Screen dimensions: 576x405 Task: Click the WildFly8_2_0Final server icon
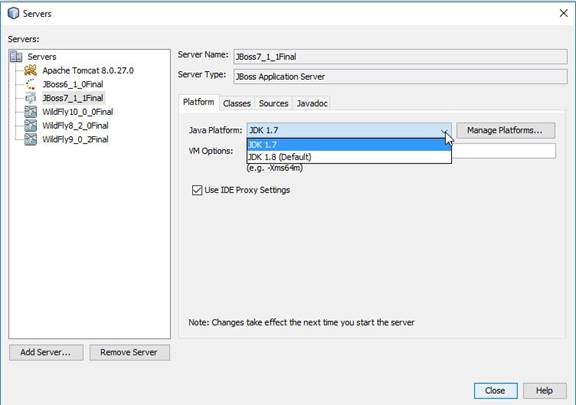click(x=30, y=125)
